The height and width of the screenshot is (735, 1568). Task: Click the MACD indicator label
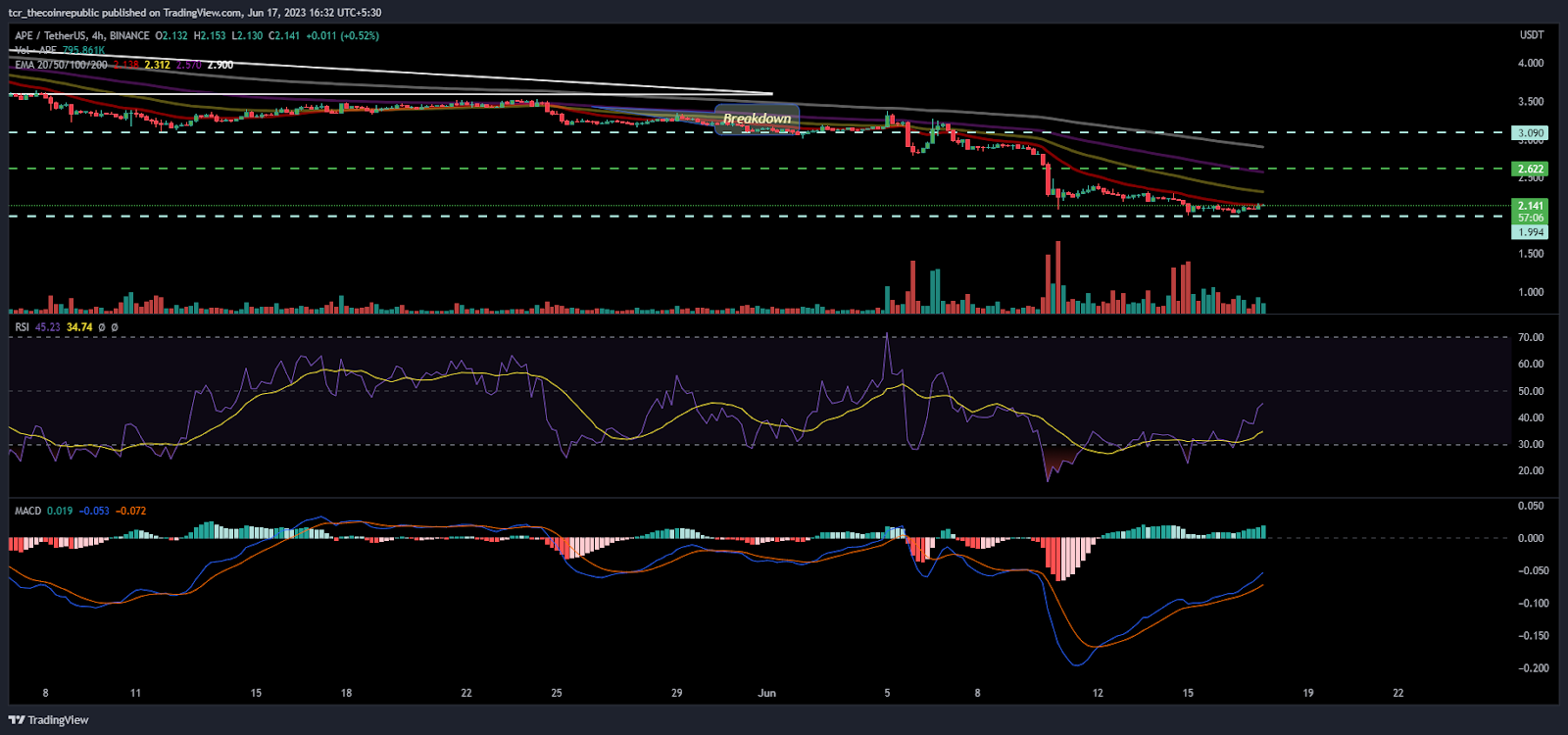pyautogui.click(x=28, y=511)
